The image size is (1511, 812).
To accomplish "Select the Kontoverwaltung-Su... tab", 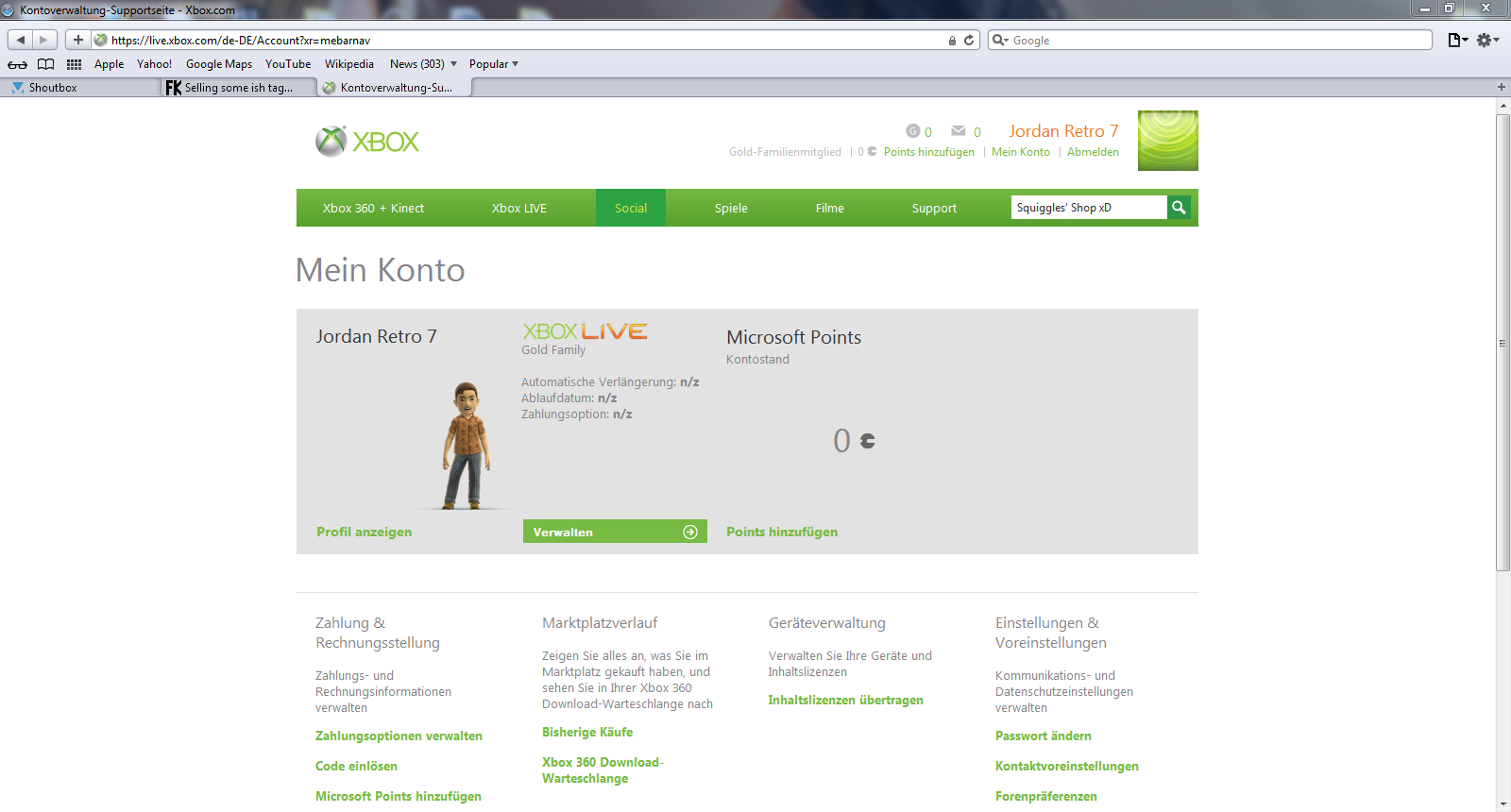I will (x=395, y=87).
